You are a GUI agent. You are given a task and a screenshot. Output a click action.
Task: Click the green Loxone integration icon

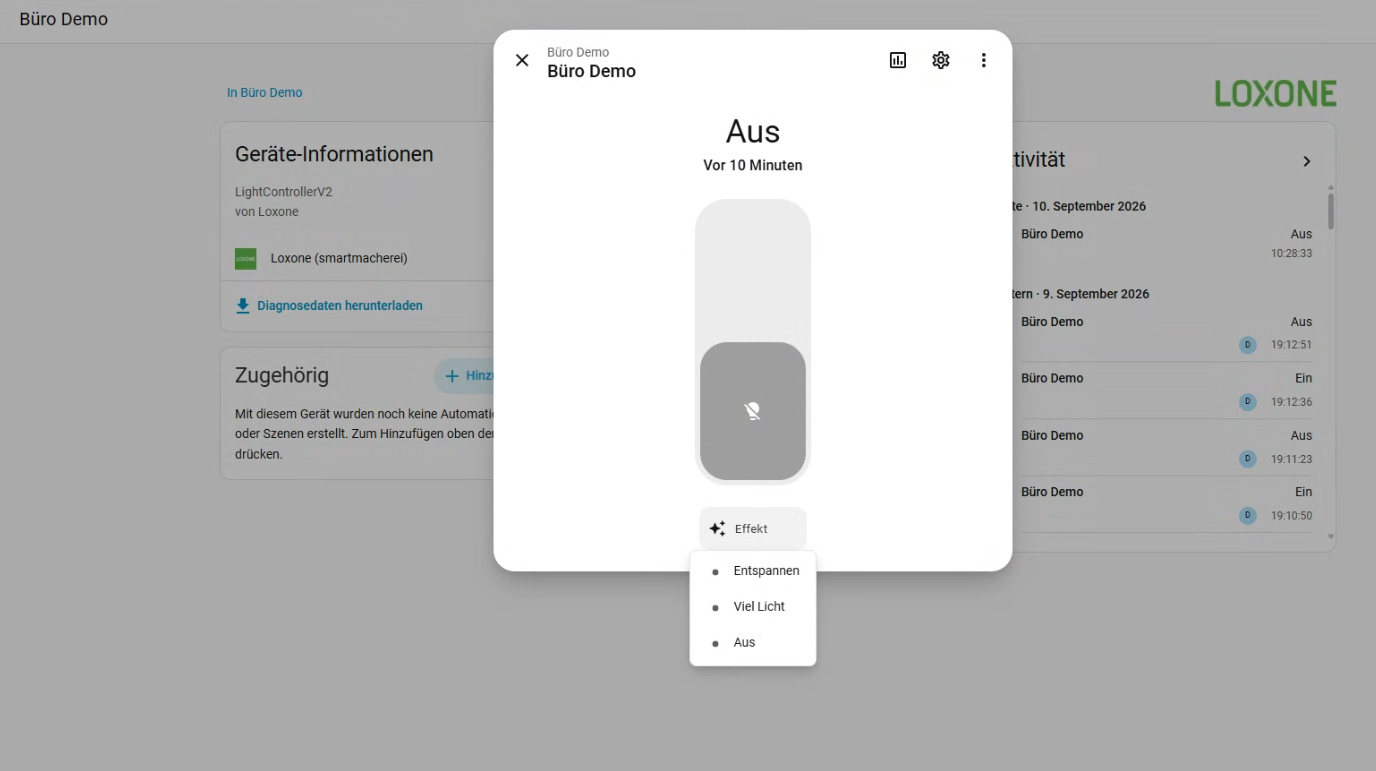(x=246, y=259)
